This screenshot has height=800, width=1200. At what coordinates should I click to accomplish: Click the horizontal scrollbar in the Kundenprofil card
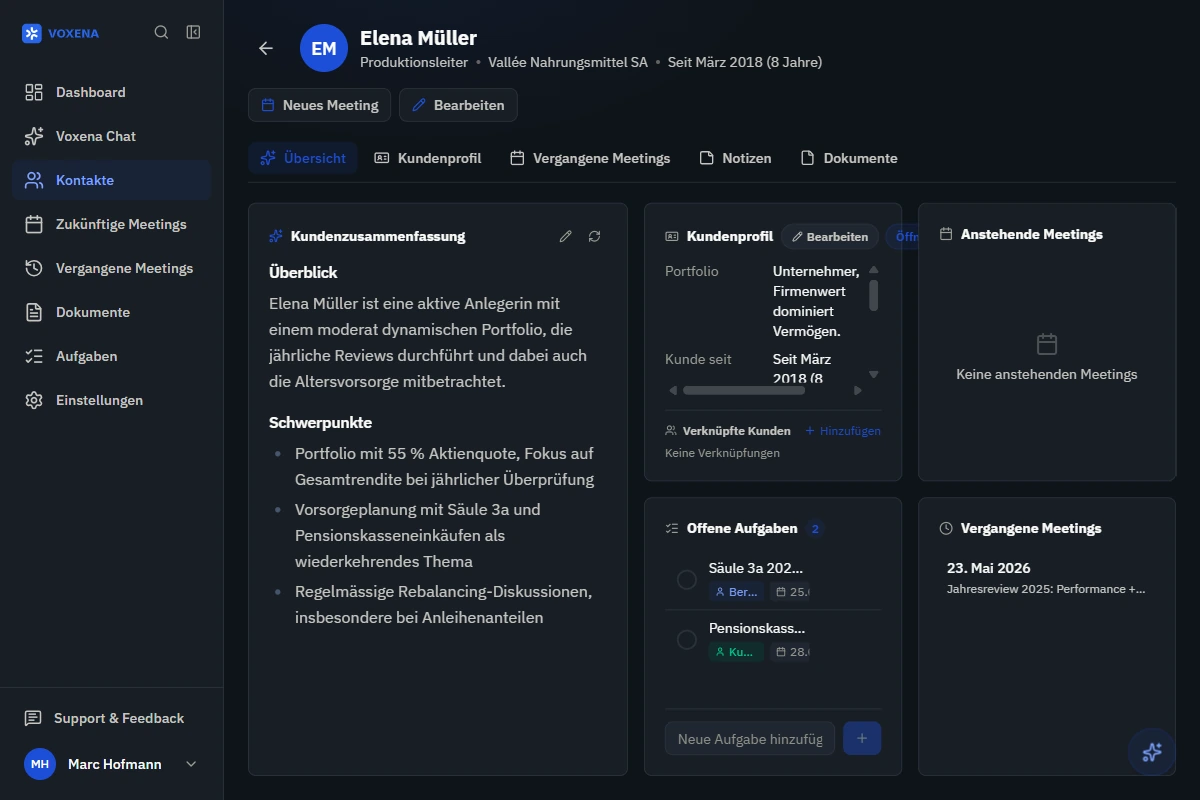744,391
